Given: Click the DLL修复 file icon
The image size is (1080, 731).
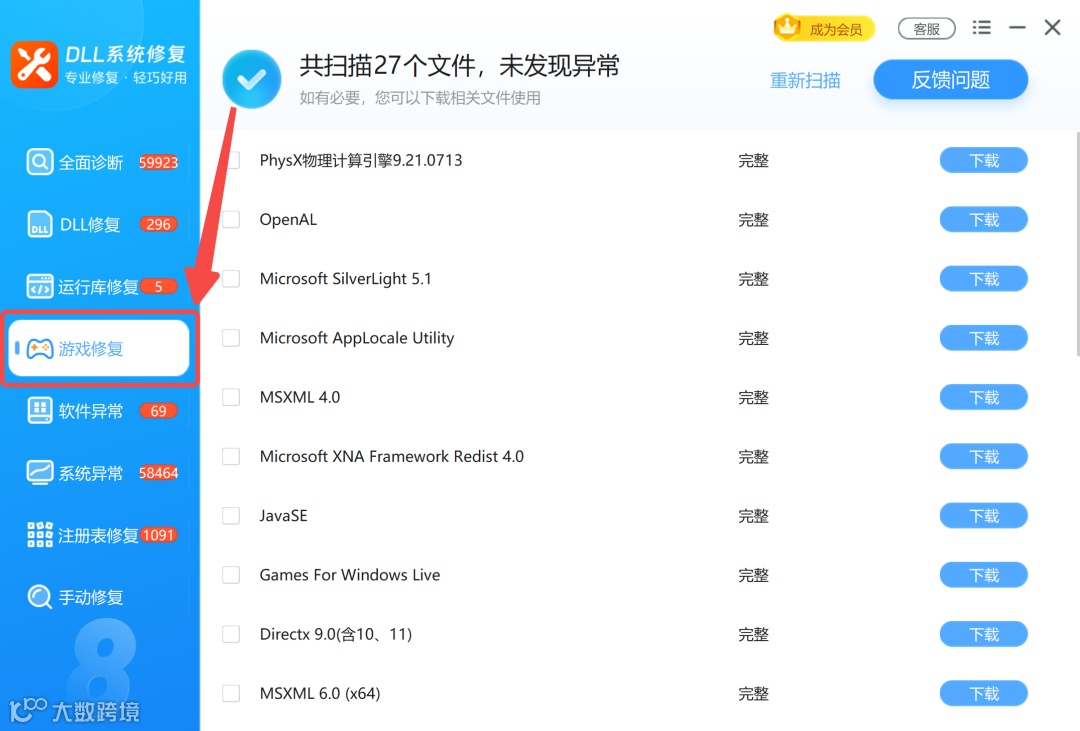Looking at the screenshot, I should click(39, 225).
